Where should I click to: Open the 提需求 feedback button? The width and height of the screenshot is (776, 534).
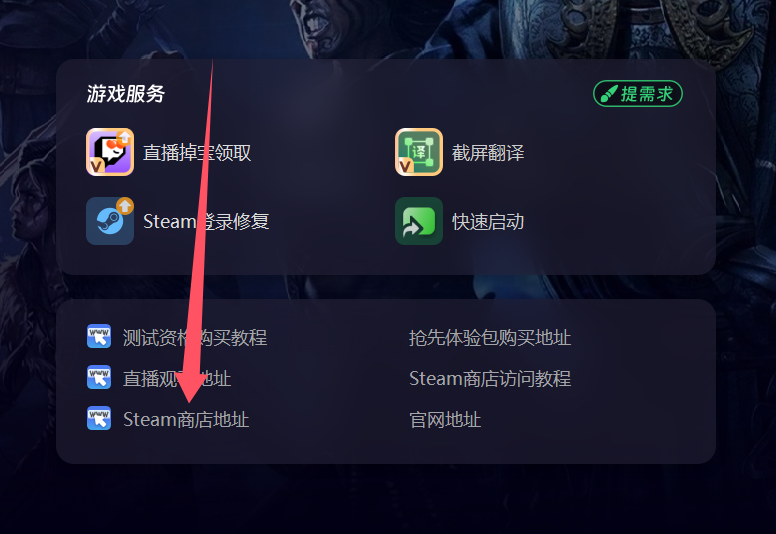[x=637, y=94]
